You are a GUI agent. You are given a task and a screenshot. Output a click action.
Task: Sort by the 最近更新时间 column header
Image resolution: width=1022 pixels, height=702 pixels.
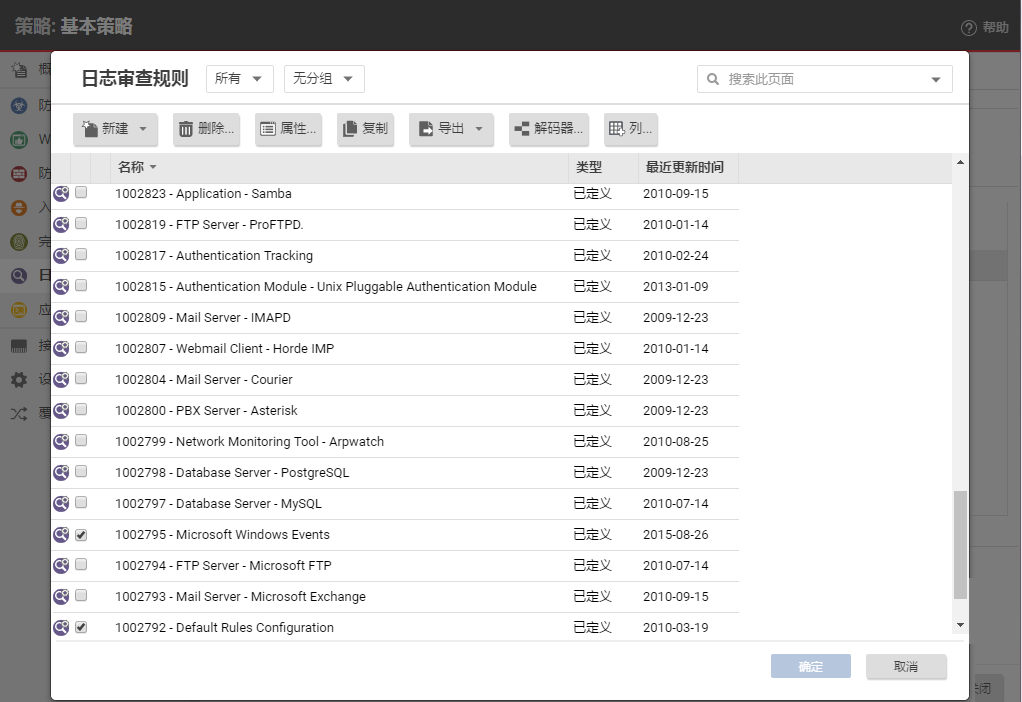pos(685,167)
